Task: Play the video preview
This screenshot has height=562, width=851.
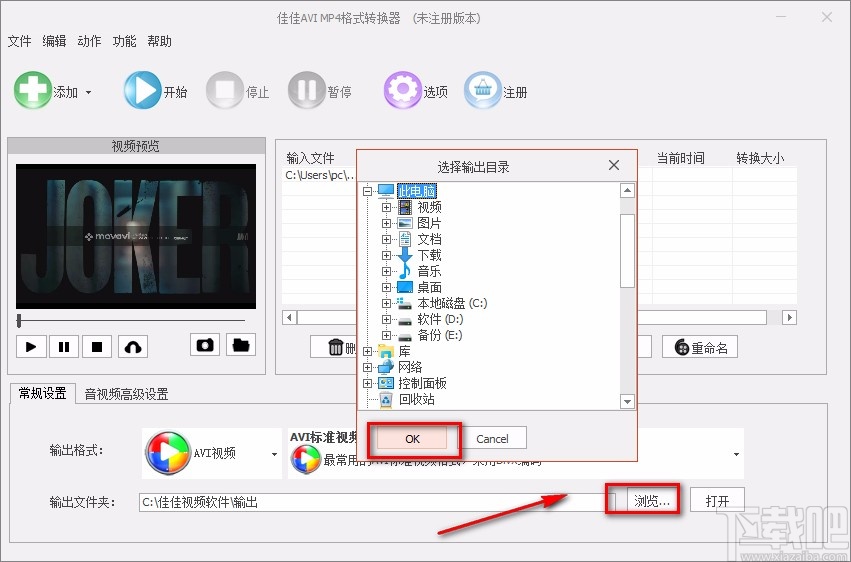Action: point(31,347)
